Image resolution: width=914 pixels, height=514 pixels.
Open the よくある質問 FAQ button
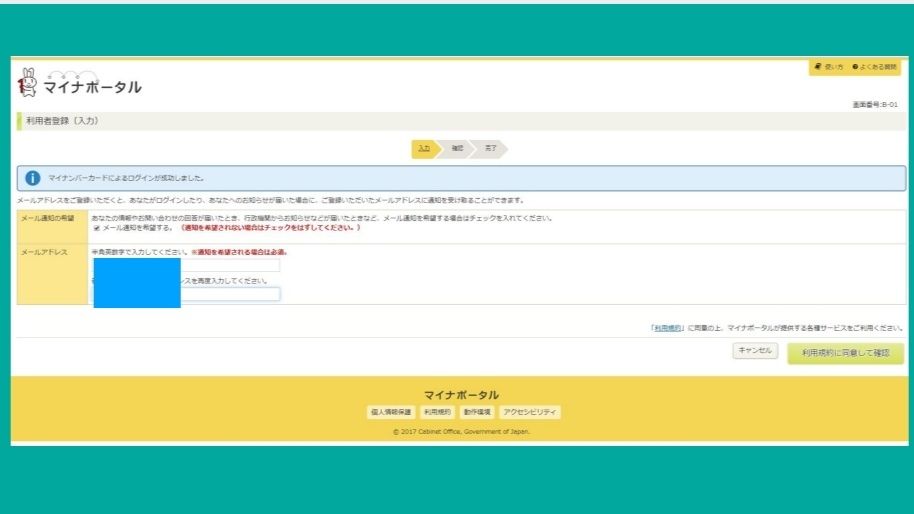tap(875, 67)
